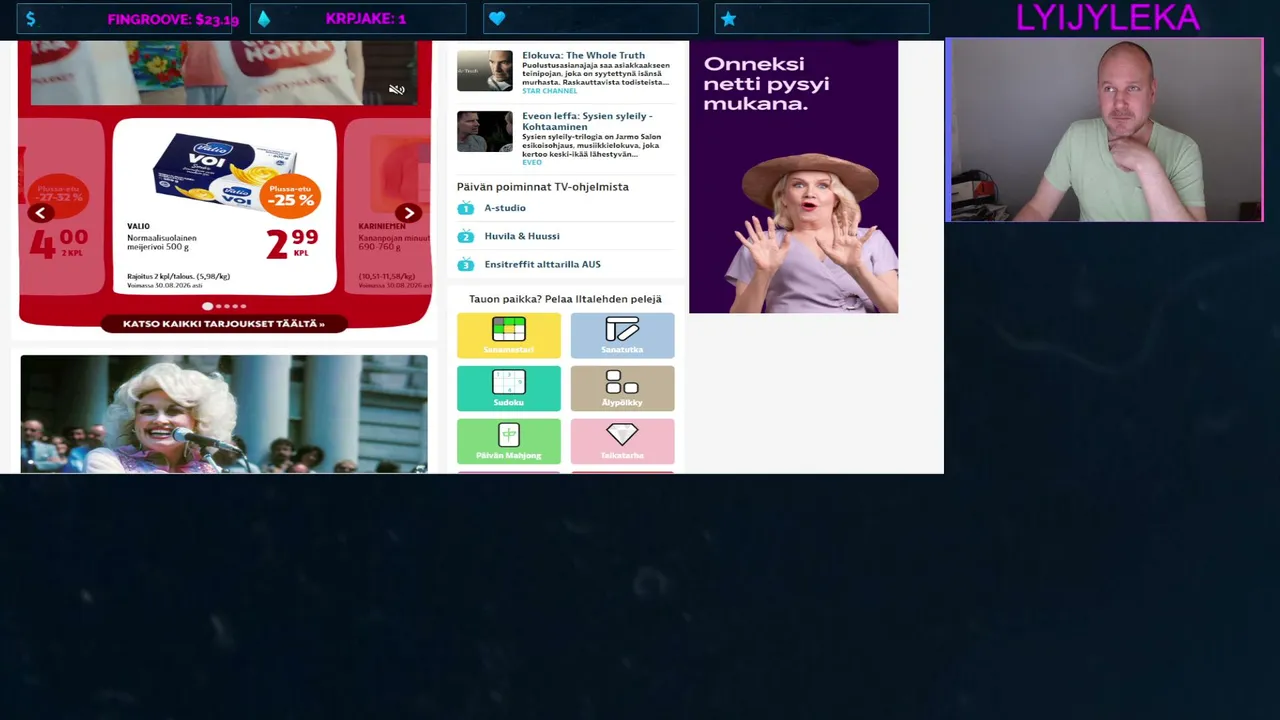This screenshot has width=1280, height=720.
Task: Click the blue heart overlay icon
Action: coord(497,19)
